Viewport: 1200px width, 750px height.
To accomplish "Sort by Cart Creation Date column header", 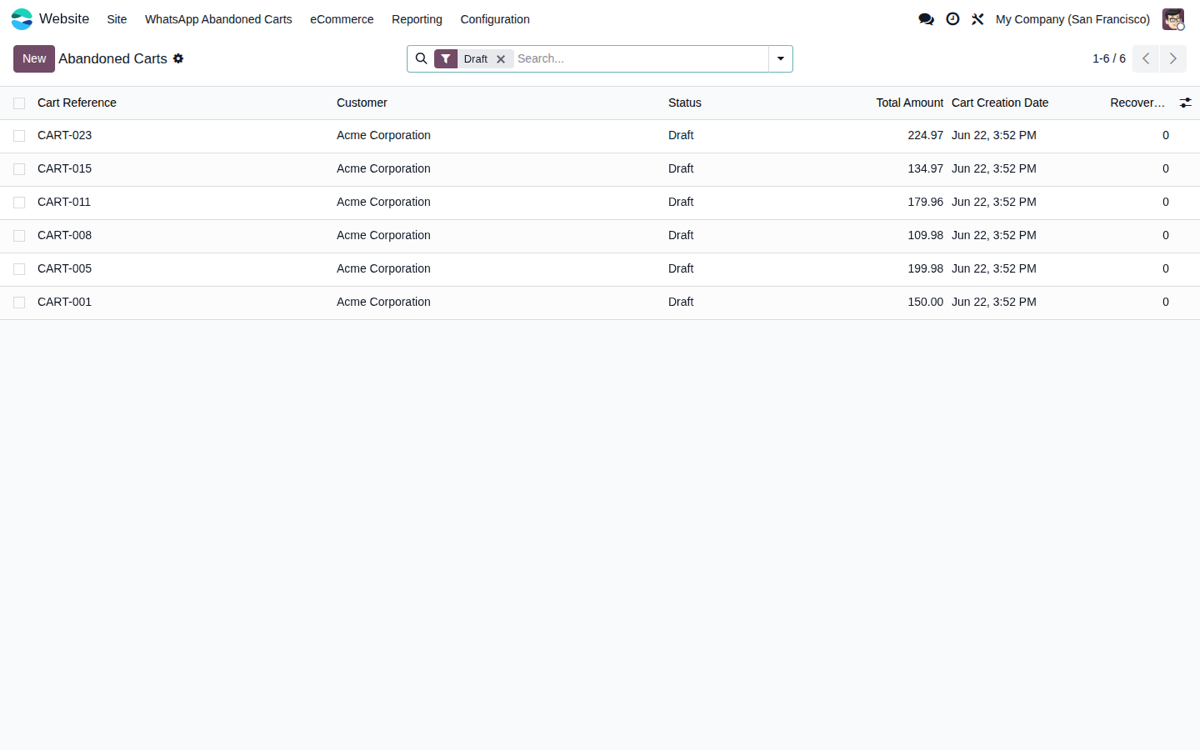I will pos(1000,103).
